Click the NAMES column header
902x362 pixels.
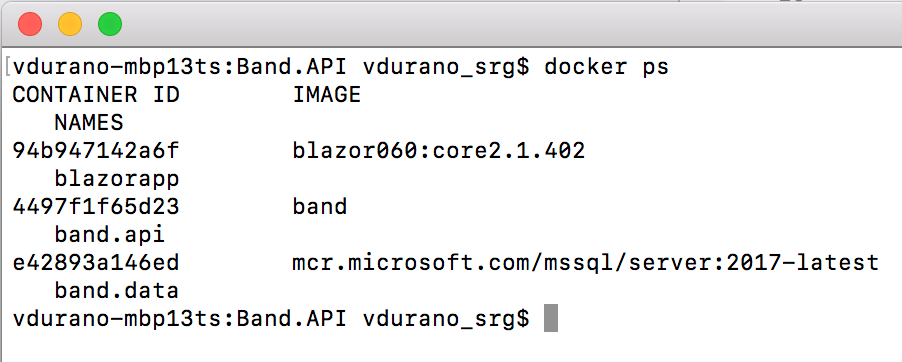[x=89, y=123]
